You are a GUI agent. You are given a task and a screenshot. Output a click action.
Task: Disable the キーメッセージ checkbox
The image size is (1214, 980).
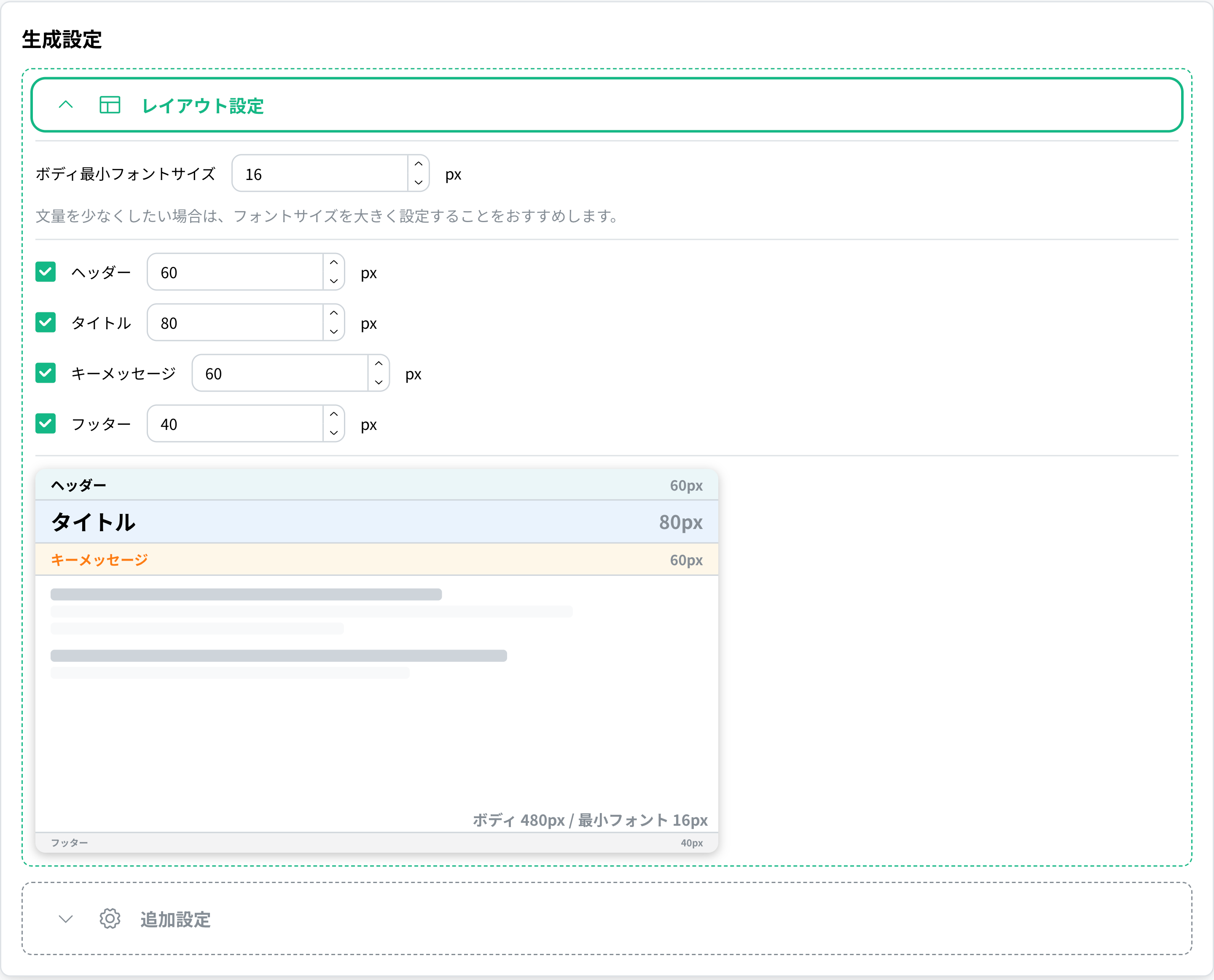[x=46, y=373]
